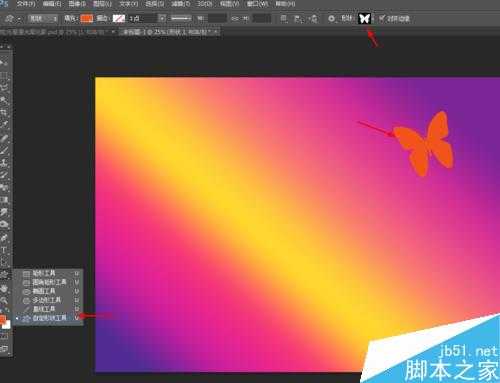Choose 多边形工具 in the shape flyout
The image size is (500, 383).
(x=49, y=300)
